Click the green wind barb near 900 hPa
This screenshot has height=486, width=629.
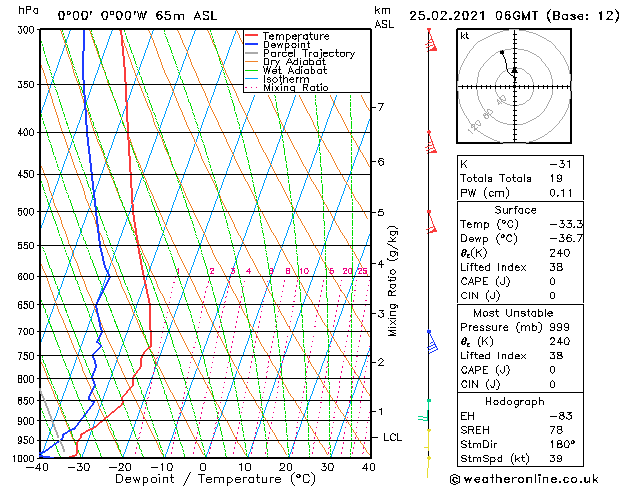click(x=424, y=412)
